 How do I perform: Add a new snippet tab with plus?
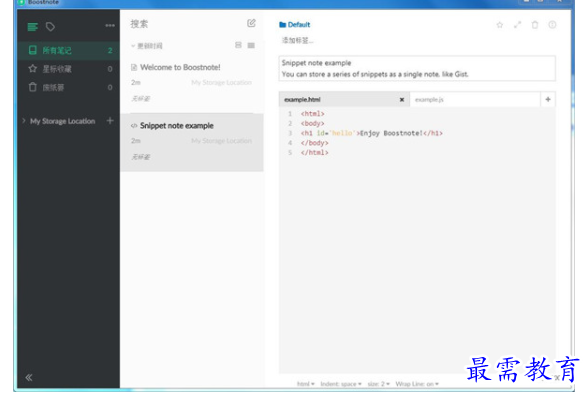coord(548,99)
